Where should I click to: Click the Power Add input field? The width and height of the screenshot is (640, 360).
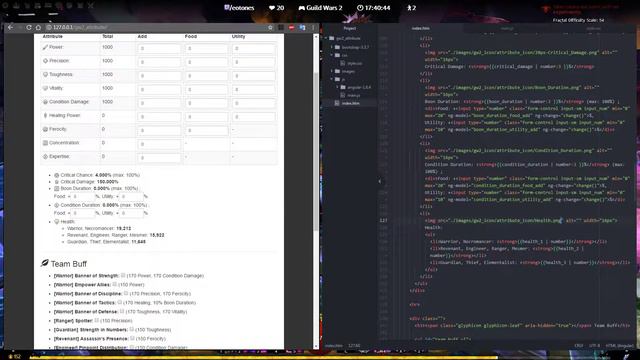pos(159,49)
